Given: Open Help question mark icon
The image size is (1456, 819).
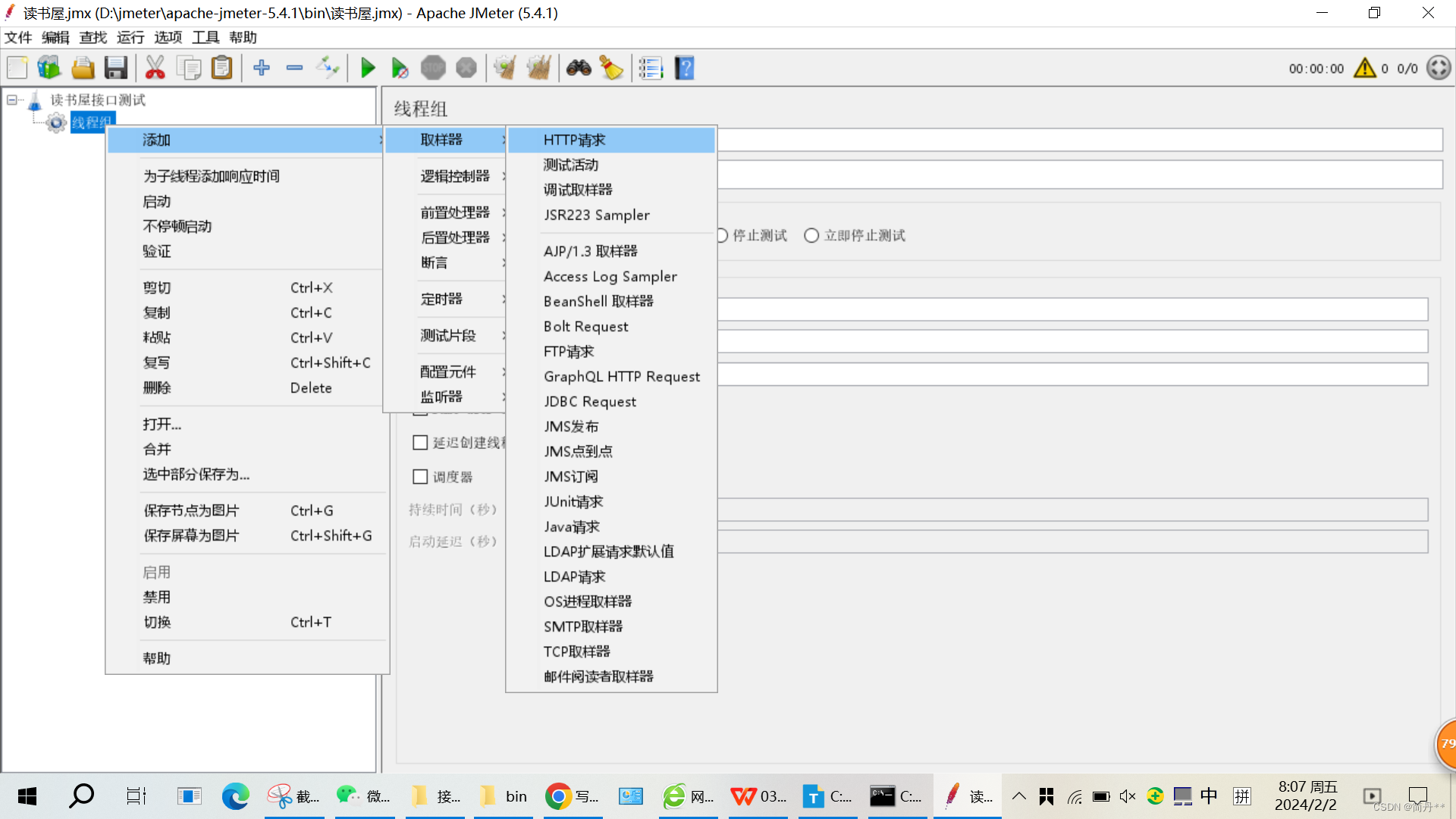Looking at the screenshot, I should (684, 68).
